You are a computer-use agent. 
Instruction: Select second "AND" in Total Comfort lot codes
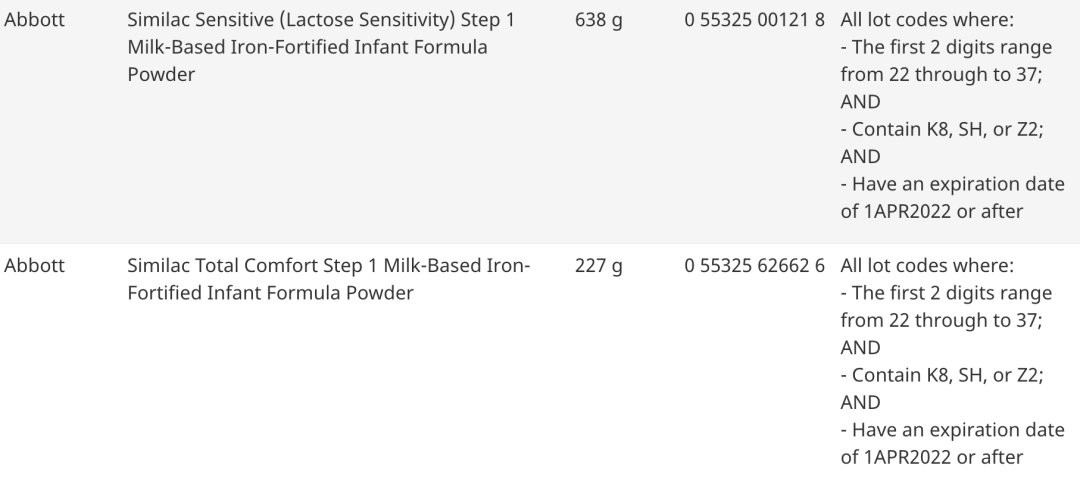[861, 402]
